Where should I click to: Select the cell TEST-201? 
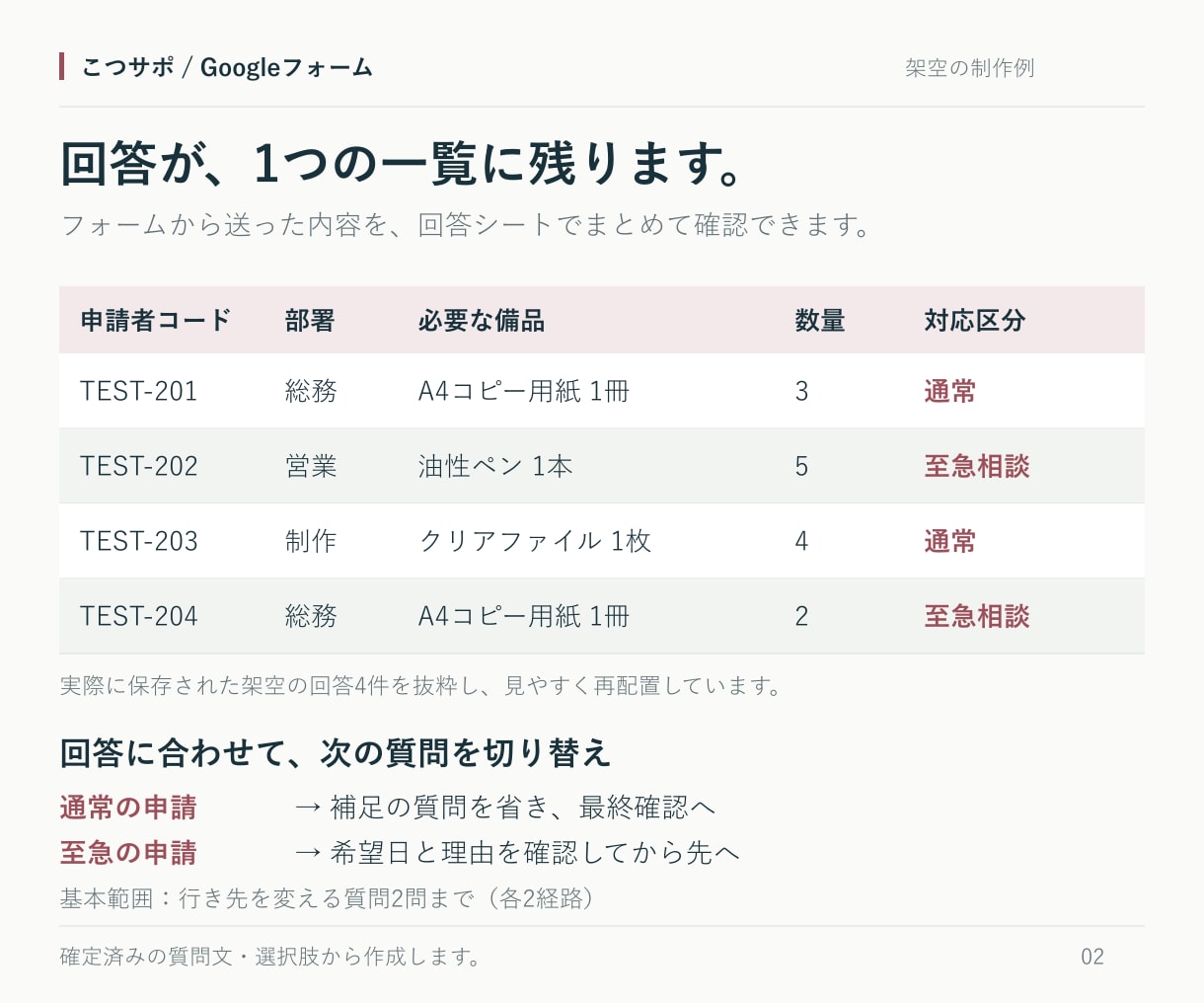[139, 391]
